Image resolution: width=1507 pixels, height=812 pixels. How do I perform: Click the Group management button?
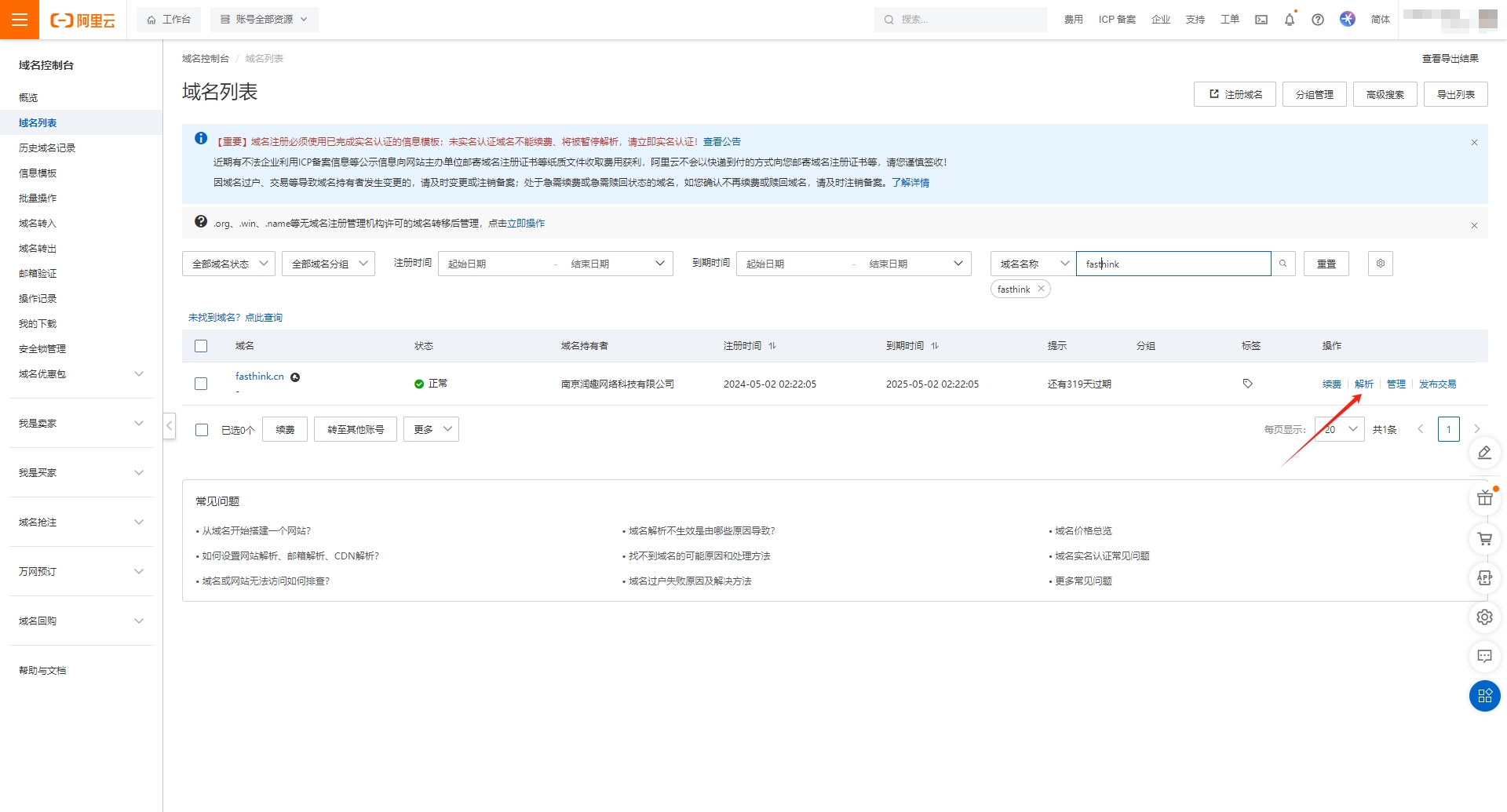tap(1315, 94)
